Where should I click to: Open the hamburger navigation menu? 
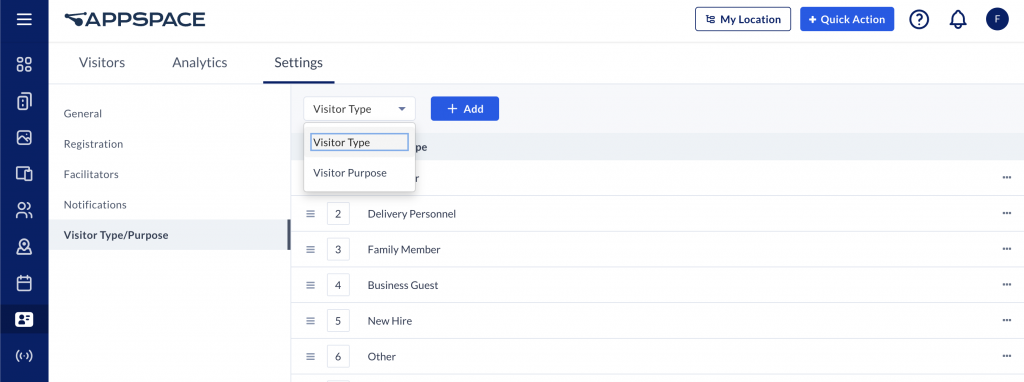(24, 19)
